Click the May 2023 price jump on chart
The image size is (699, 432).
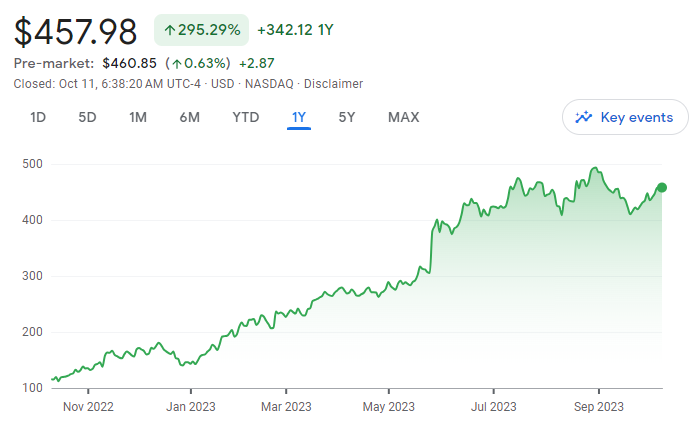(x=431, y=250)
